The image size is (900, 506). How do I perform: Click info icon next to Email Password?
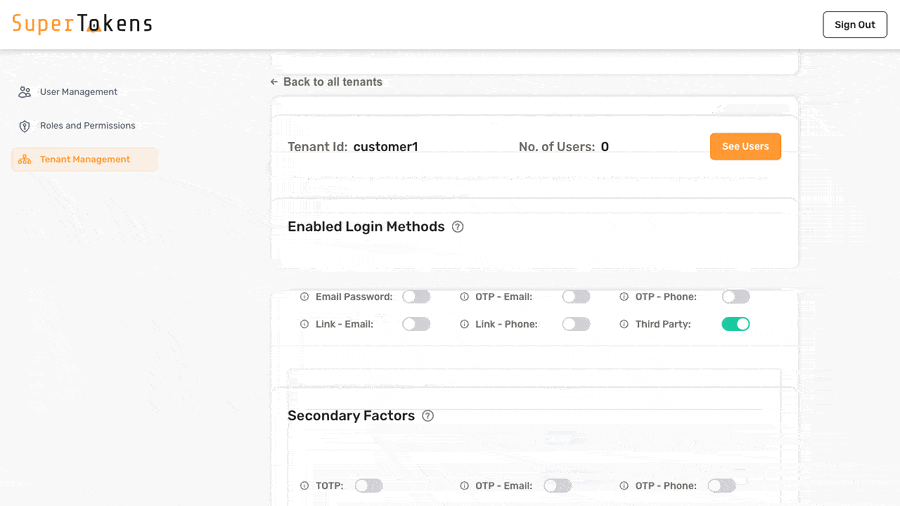point(305,297)
